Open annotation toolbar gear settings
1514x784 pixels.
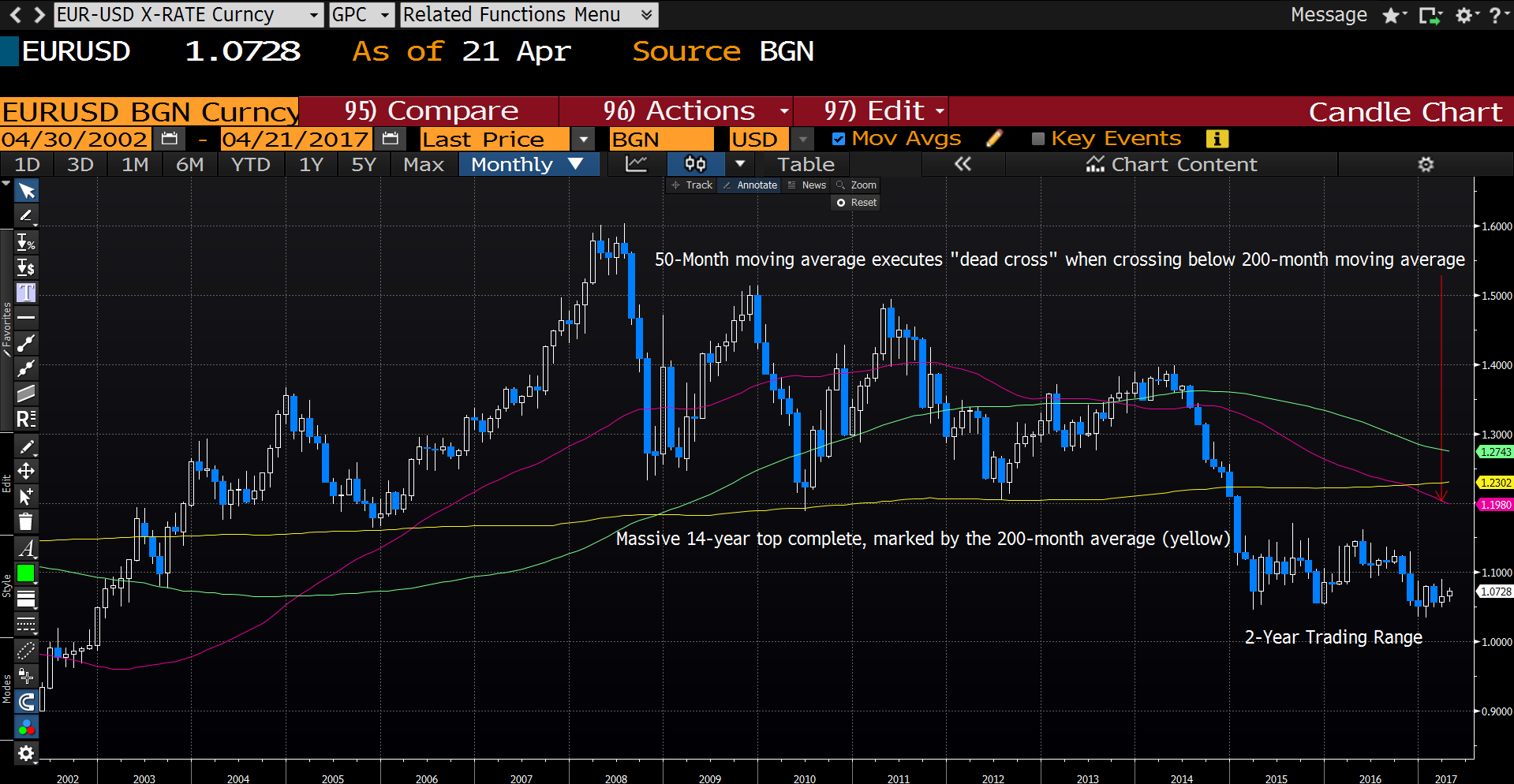tap(26, 753)
